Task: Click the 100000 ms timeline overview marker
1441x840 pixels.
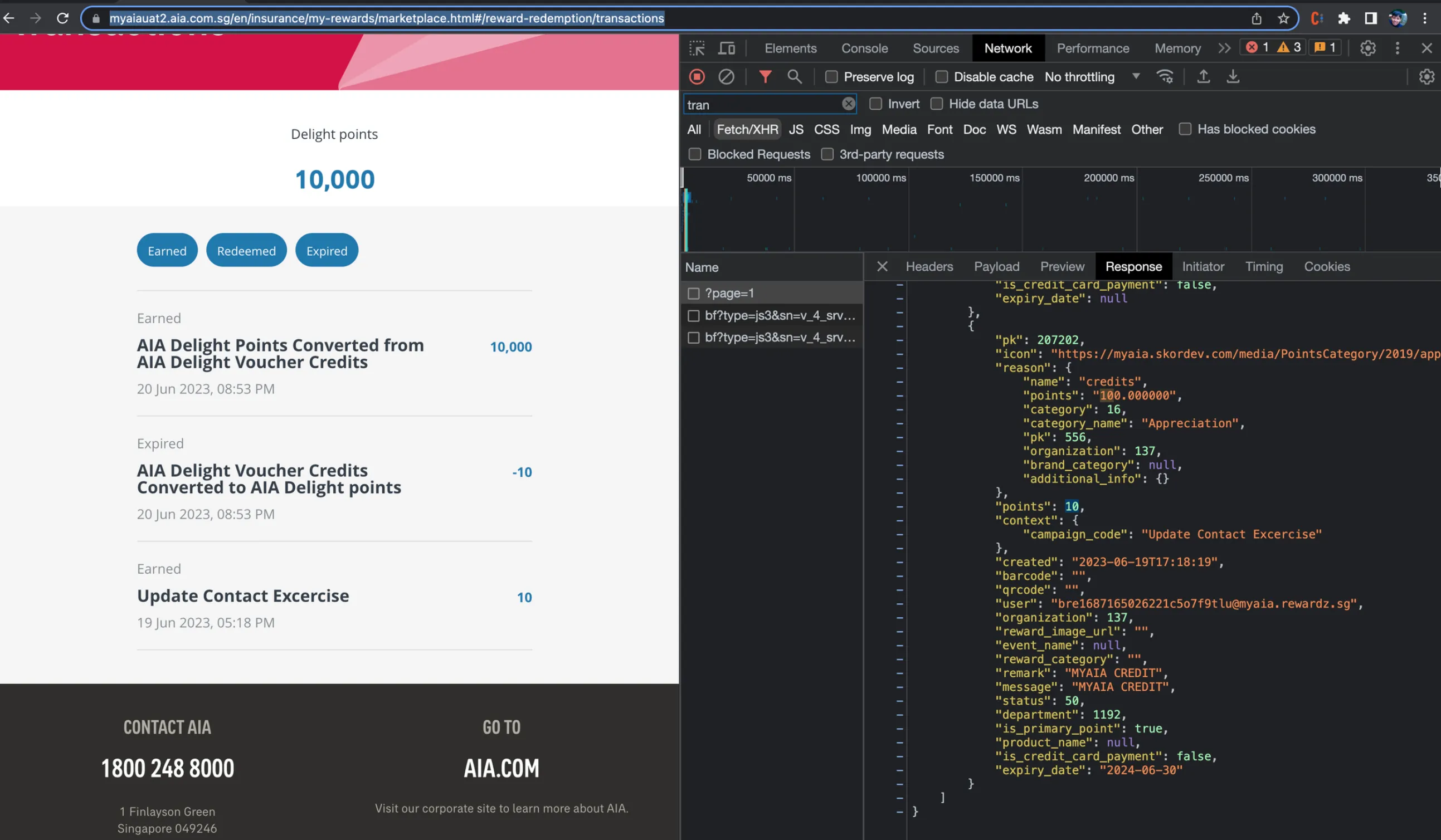Action: [880, 178]
